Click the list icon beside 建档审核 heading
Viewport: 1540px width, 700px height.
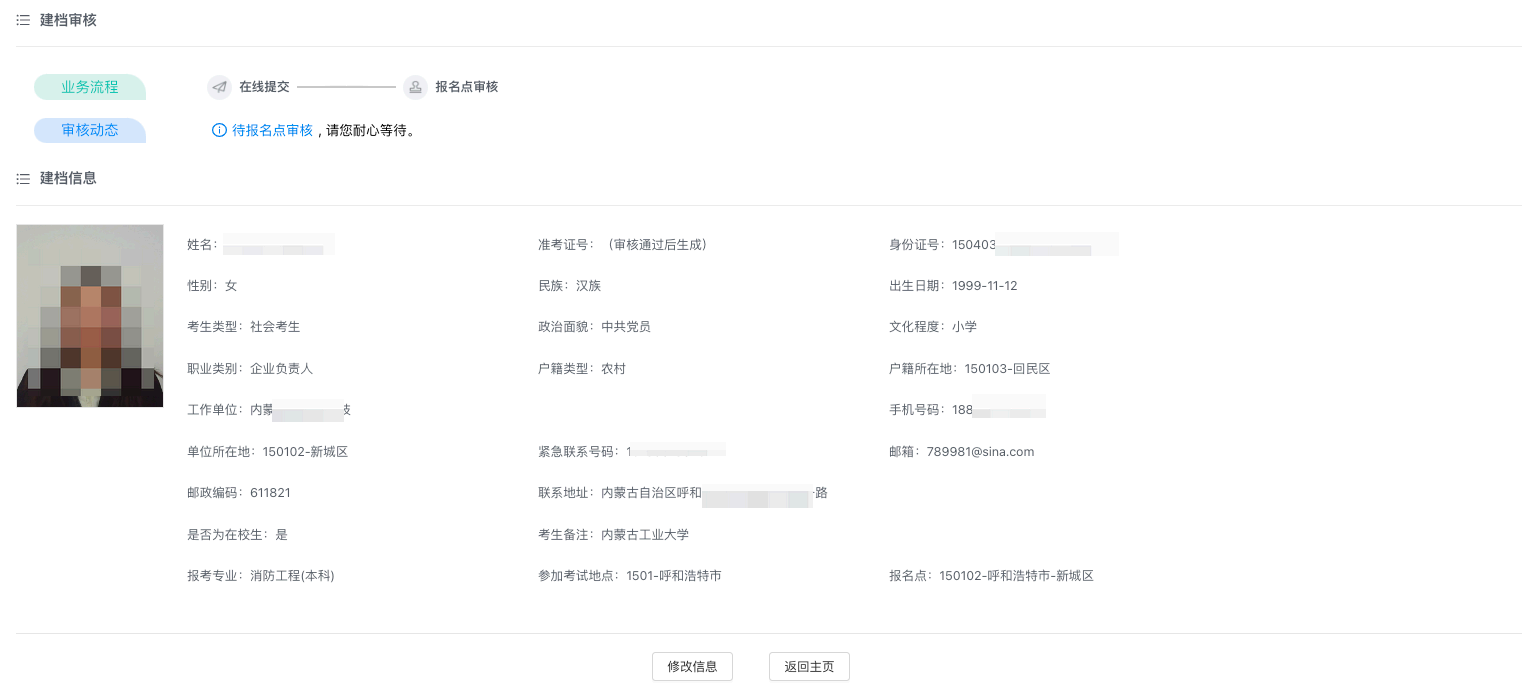click(23, 20)
